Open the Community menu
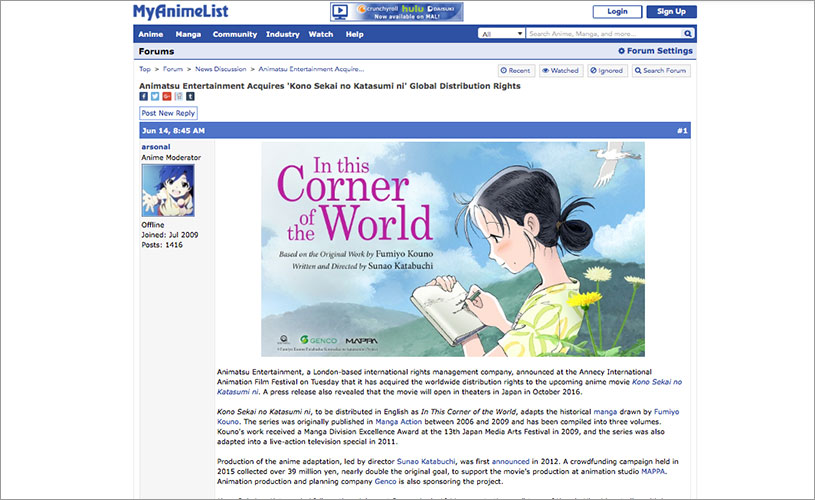The height and width of the screenshot is (500, 815). pos(235,34)
